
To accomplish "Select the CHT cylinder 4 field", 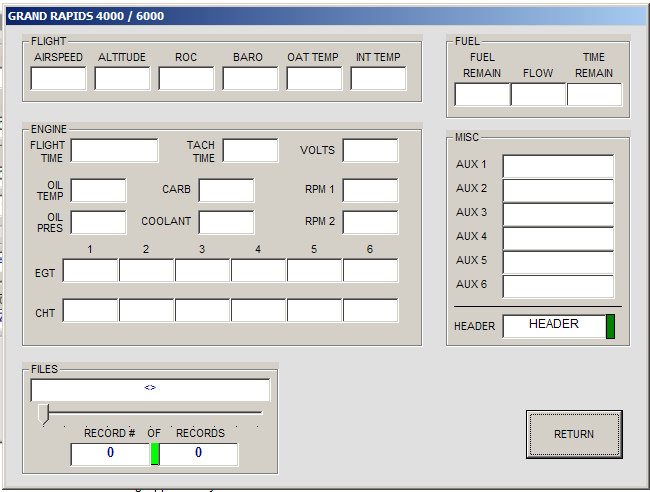I will click(x=258, y=310).
